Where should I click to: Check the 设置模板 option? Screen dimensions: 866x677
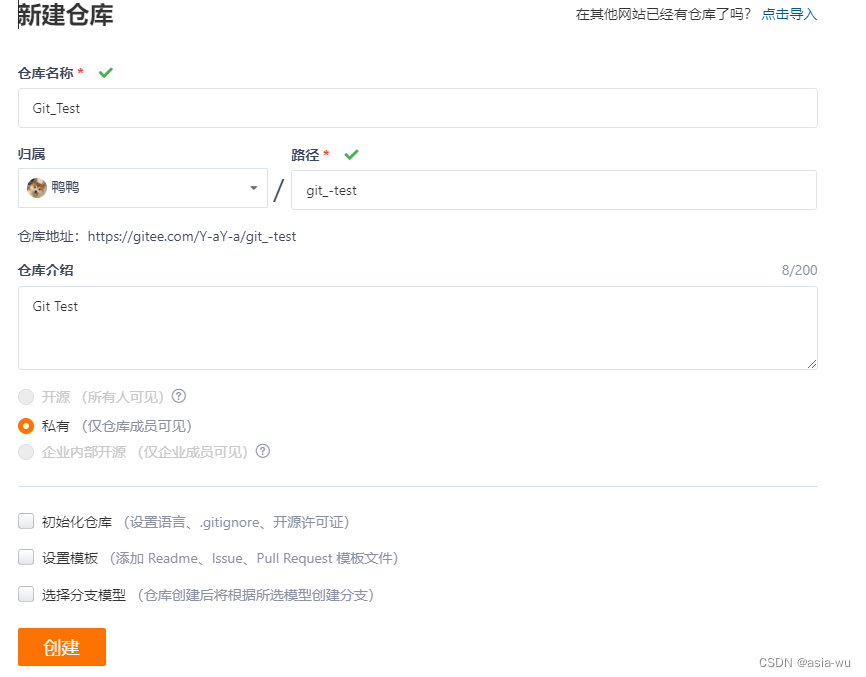26,557
